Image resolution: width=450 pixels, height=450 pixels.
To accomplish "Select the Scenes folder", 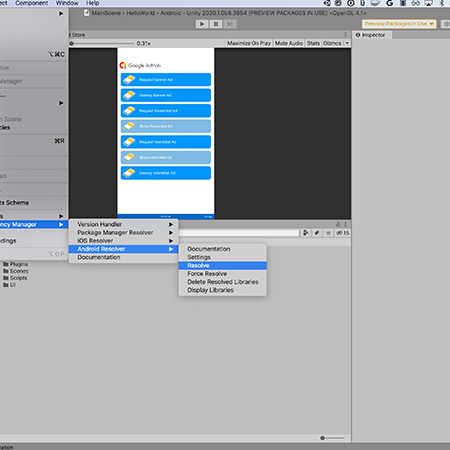I will point(16,271).
